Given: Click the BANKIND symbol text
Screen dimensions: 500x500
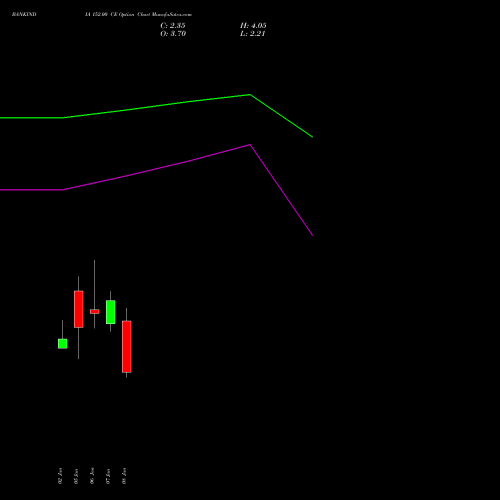Looking at the screenshot, I should coord(24,14).
